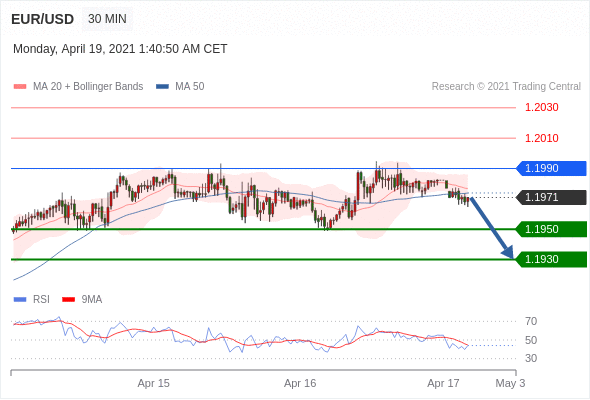Click the green 1.1950 support tag
This screenshot has height=400, width=590.
point(551,229)
